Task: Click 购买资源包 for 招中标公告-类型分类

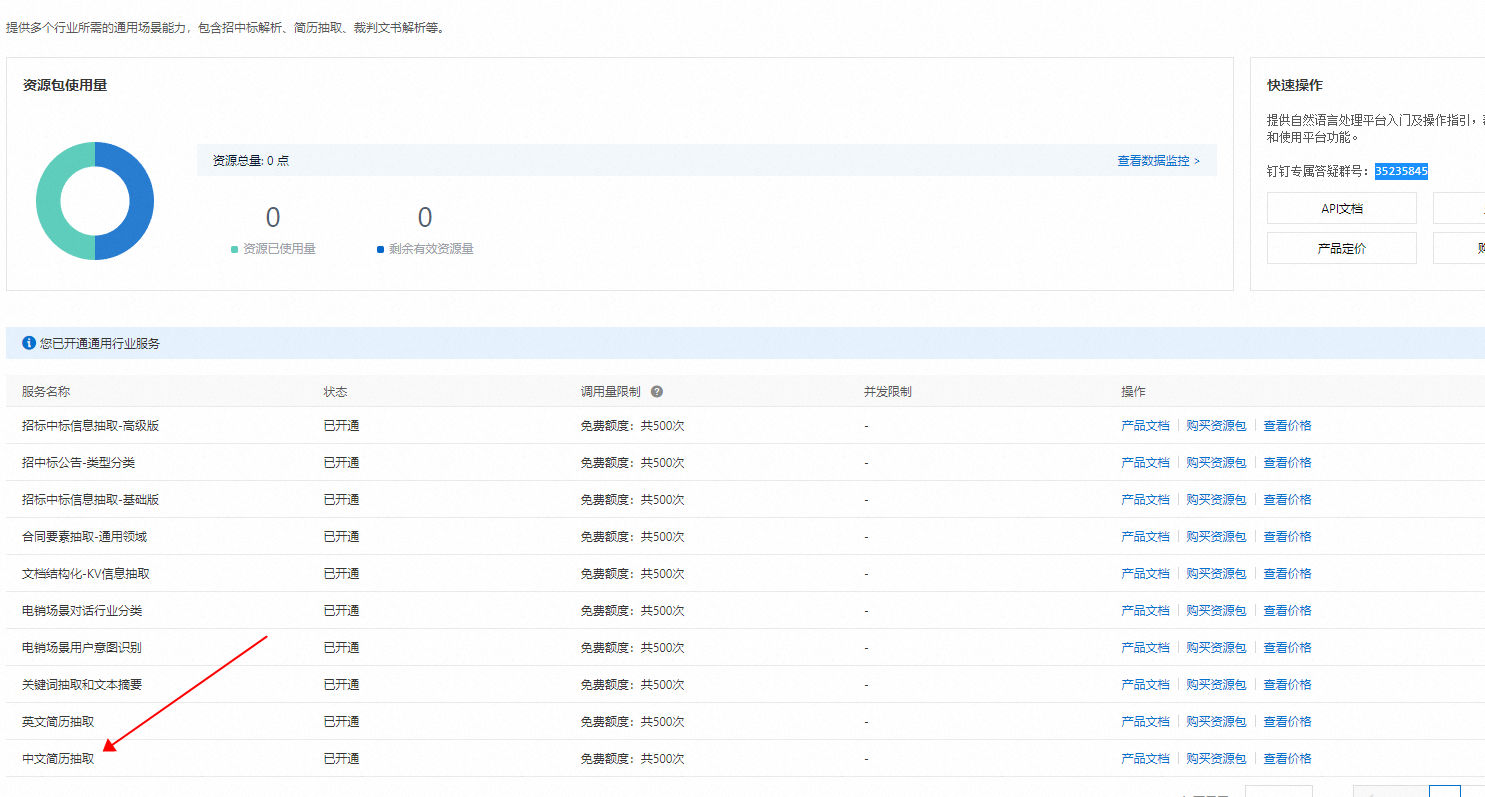Action: click(1216, 462)
